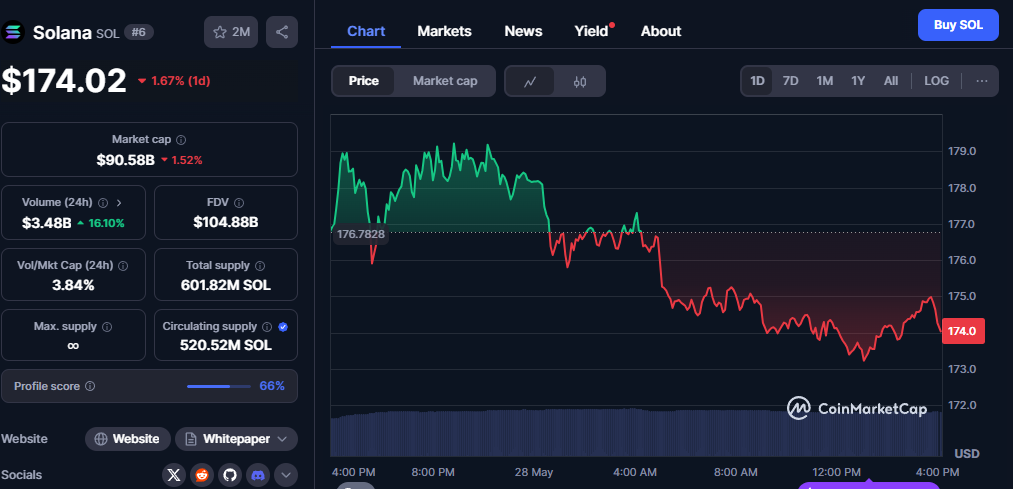
Task: Click the Profile score progress bar
Action: (219, 386)
